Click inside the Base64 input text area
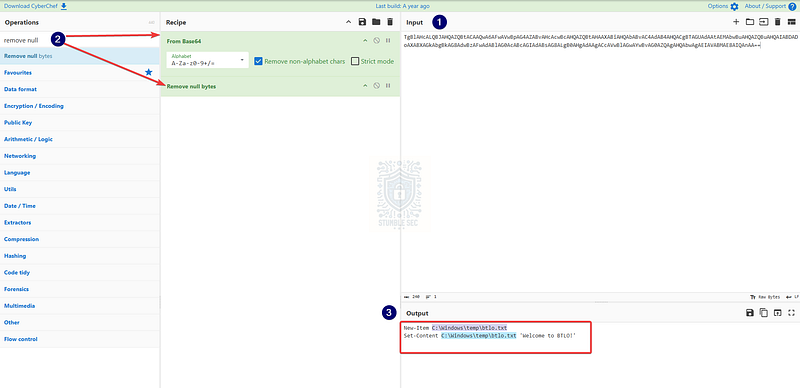Image resolution: width=800 pixels, height=388 pixels. pos(600,163)
